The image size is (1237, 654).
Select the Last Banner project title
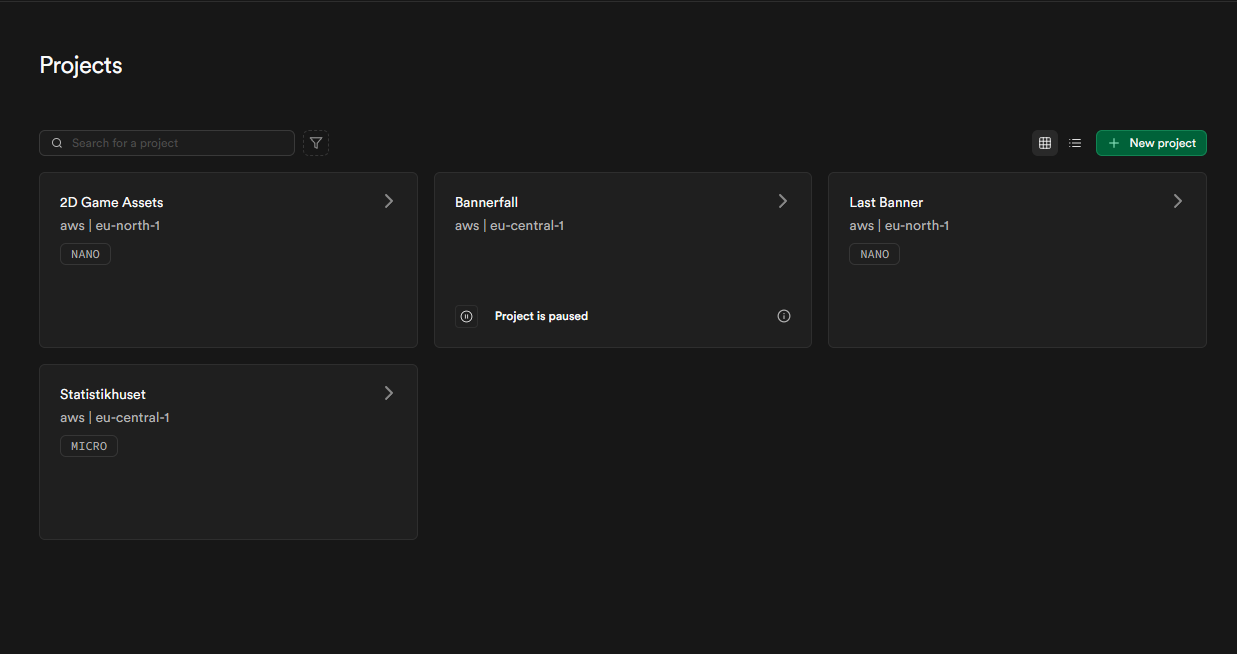886,202
